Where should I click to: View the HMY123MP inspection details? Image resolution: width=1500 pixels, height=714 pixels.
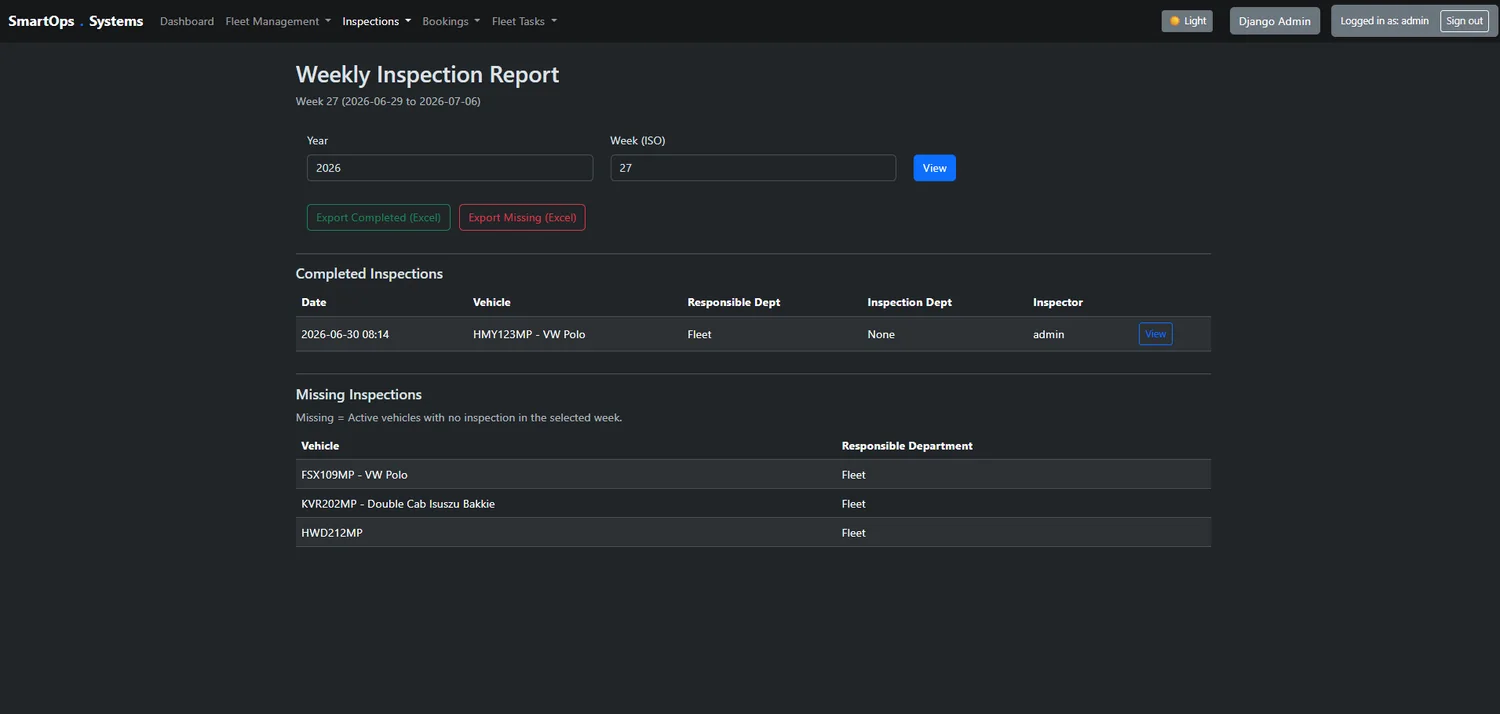pyautogui.click(x=1155, y=334)
